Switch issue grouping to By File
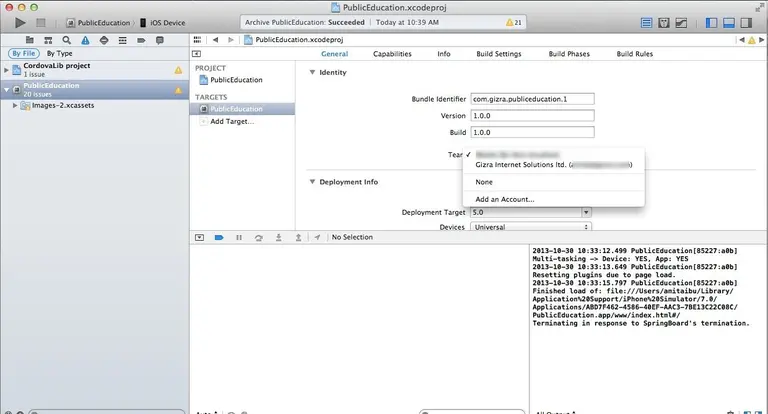This screenshot has height=414, width=768. 24,53
